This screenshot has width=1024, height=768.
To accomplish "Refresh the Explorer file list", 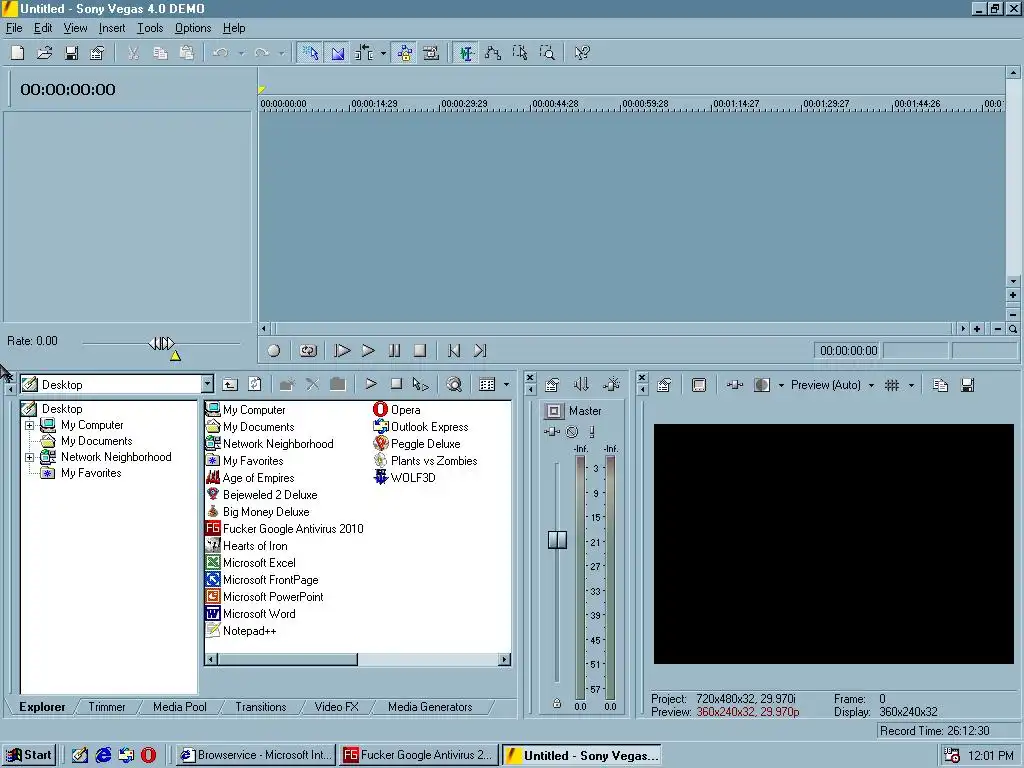I will tap(255, 385).
